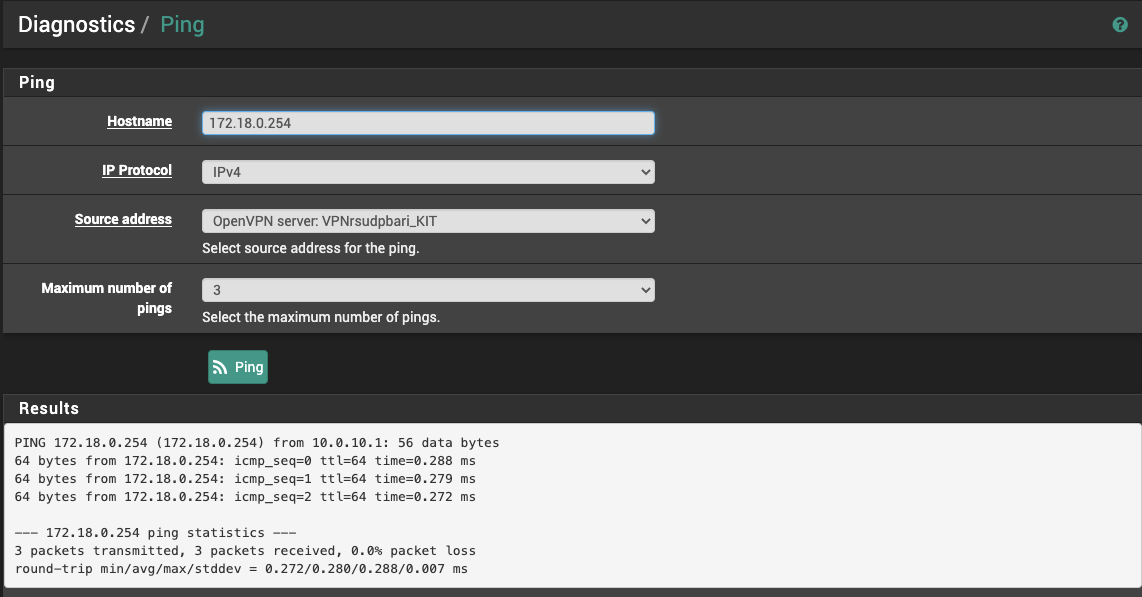The width and height of the screenshot is (1142, 597).
Task: Click the icmp_seq=0 result line
Action: 245,461
